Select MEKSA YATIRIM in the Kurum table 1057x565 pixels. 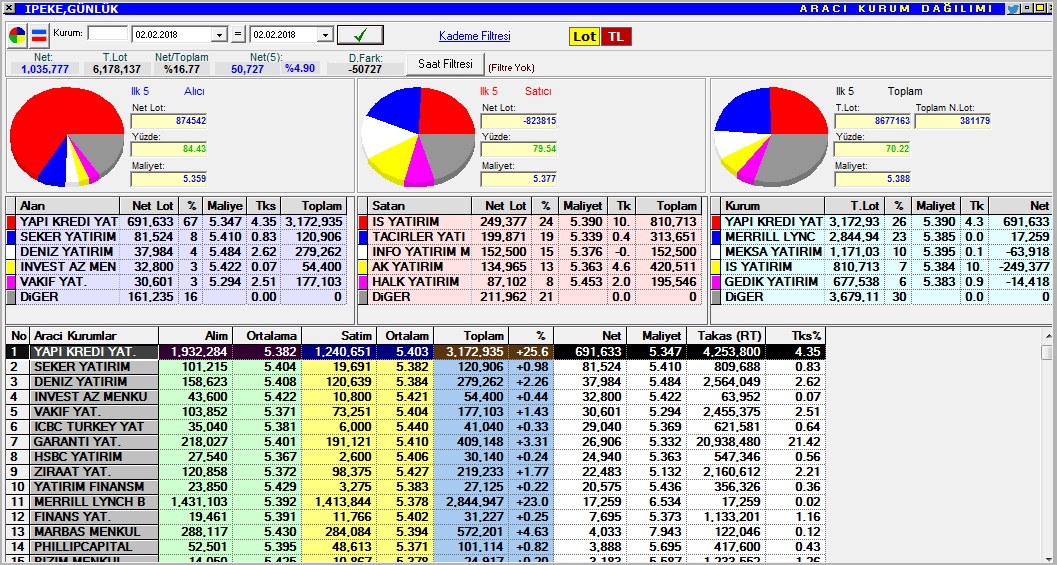(x=883, y=252)
